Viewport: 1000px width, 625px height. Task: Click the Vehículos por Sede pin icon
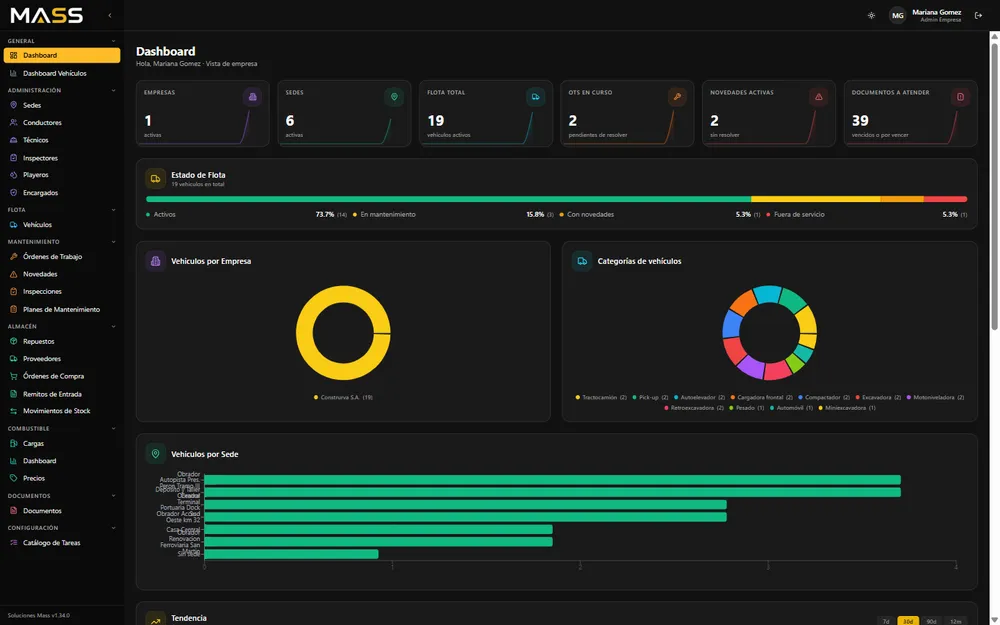click(x=156, y=454)
